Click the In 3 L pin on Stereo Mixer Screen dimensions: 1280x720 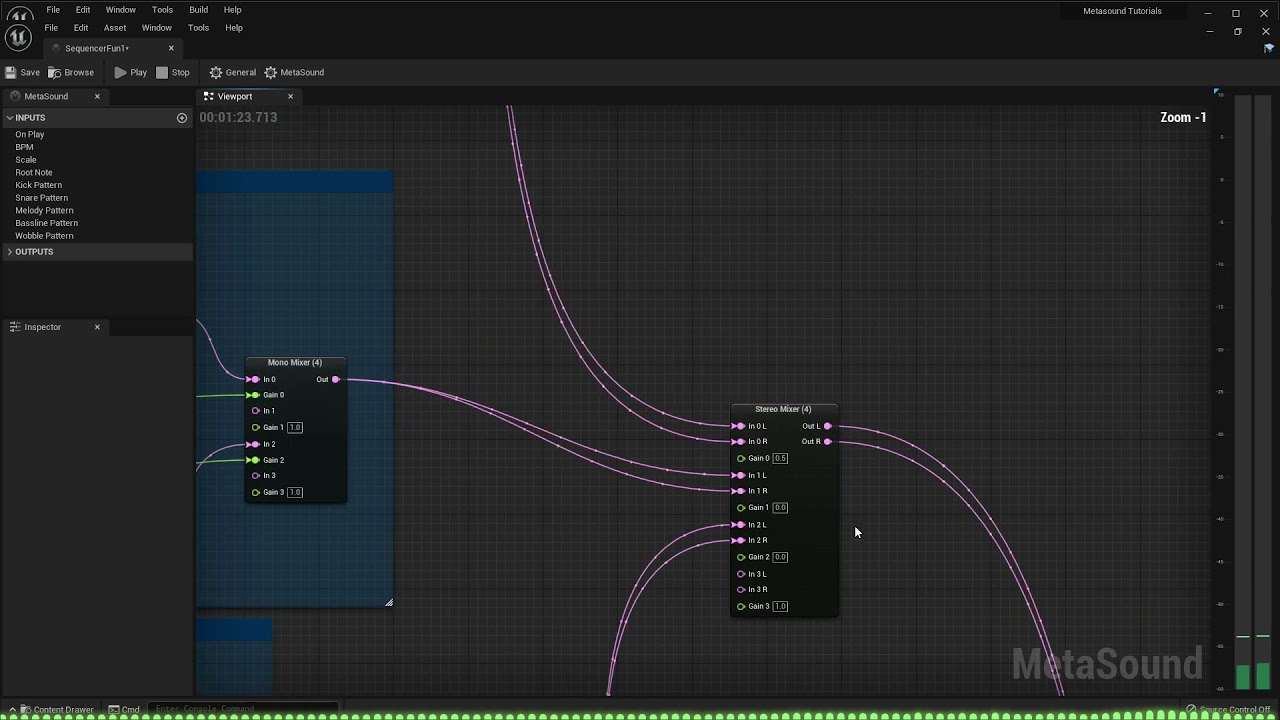click(740, 574)
